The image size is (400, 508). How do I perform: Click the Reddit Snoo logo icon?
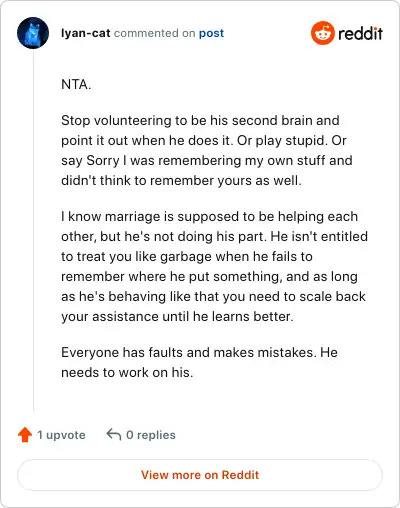point(322,33)
